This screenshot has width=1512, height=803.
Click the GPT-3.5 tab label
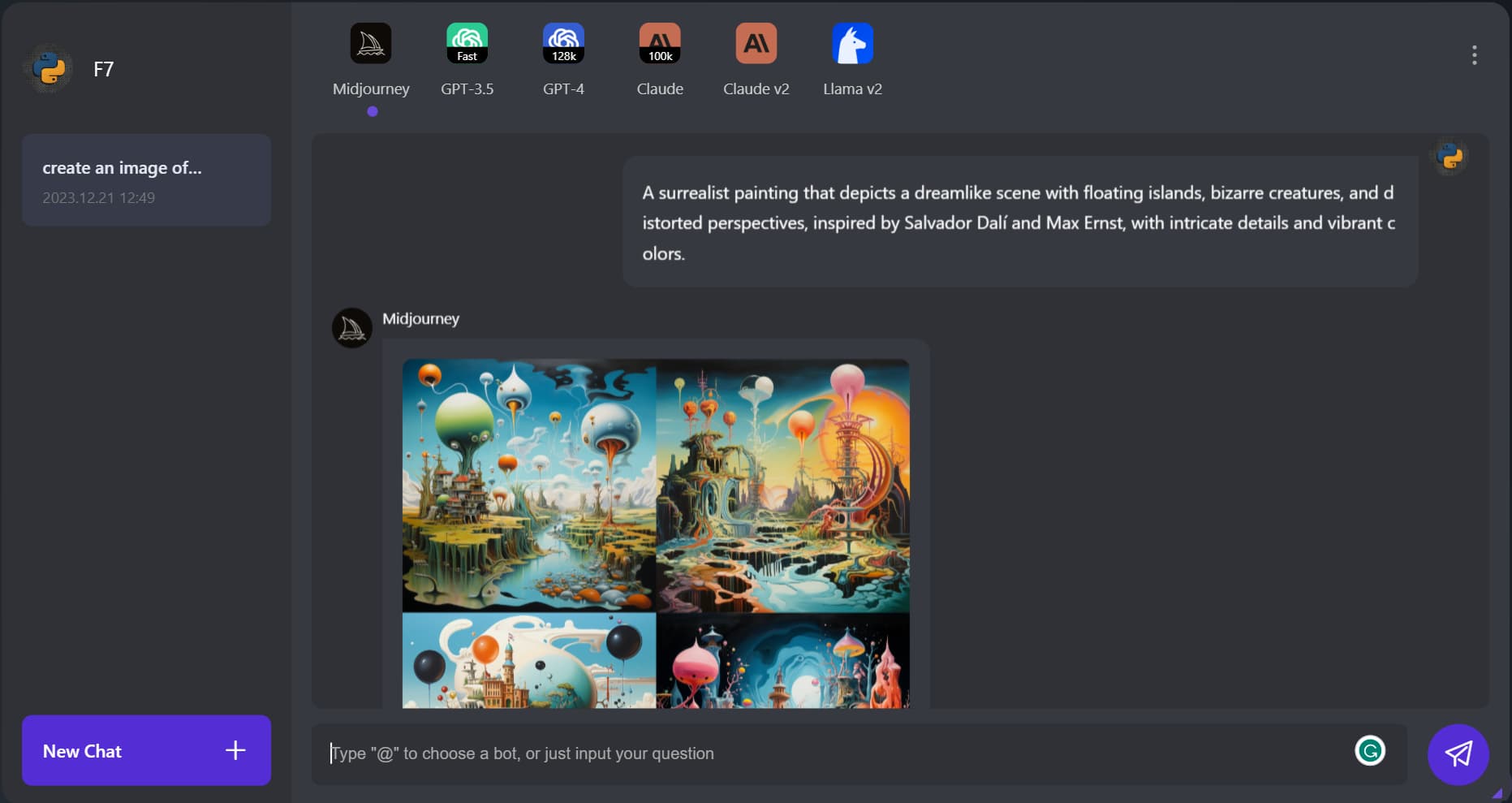tap(467, 89)
